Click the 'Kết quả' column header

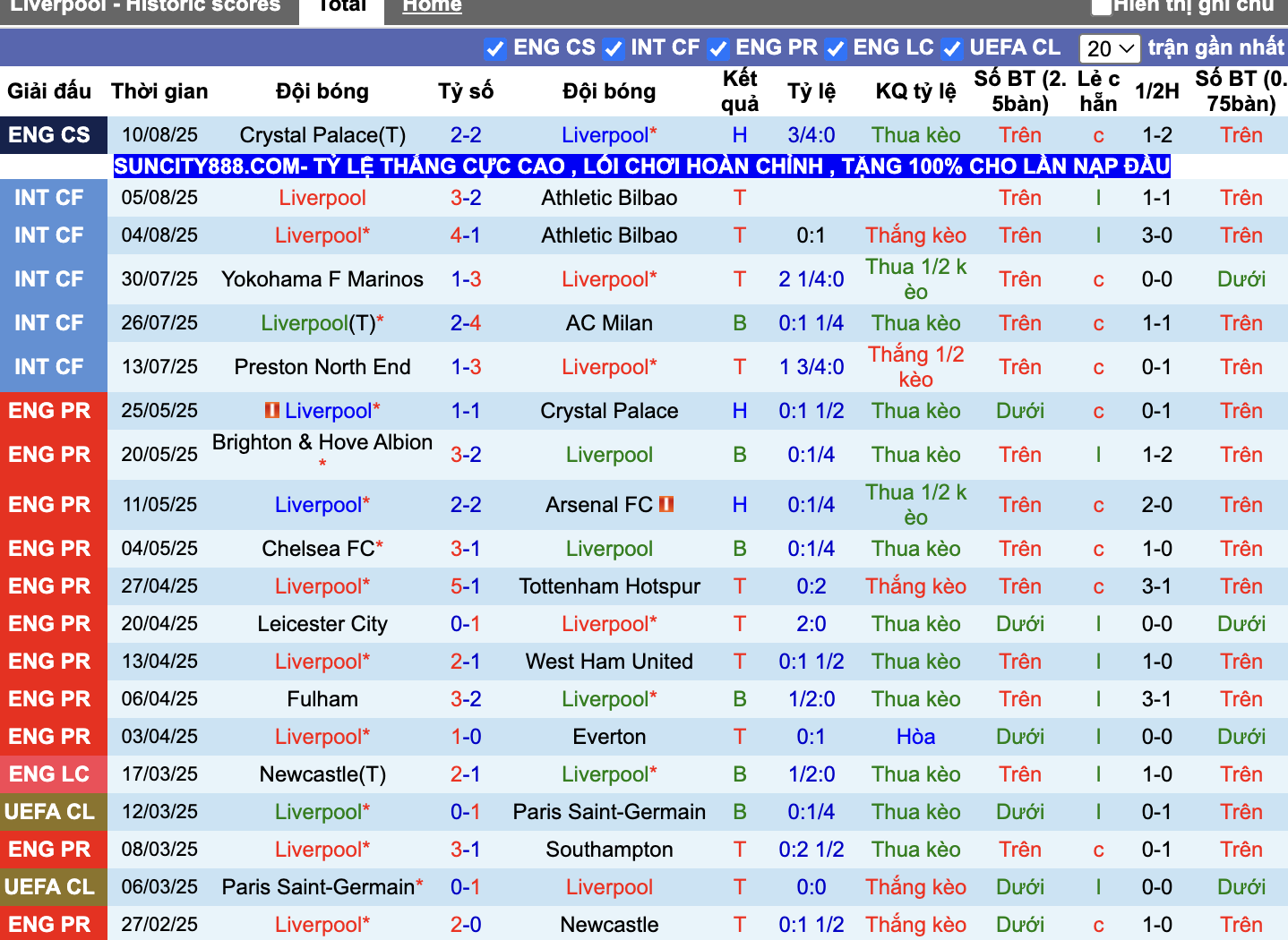tap(740, 91)
